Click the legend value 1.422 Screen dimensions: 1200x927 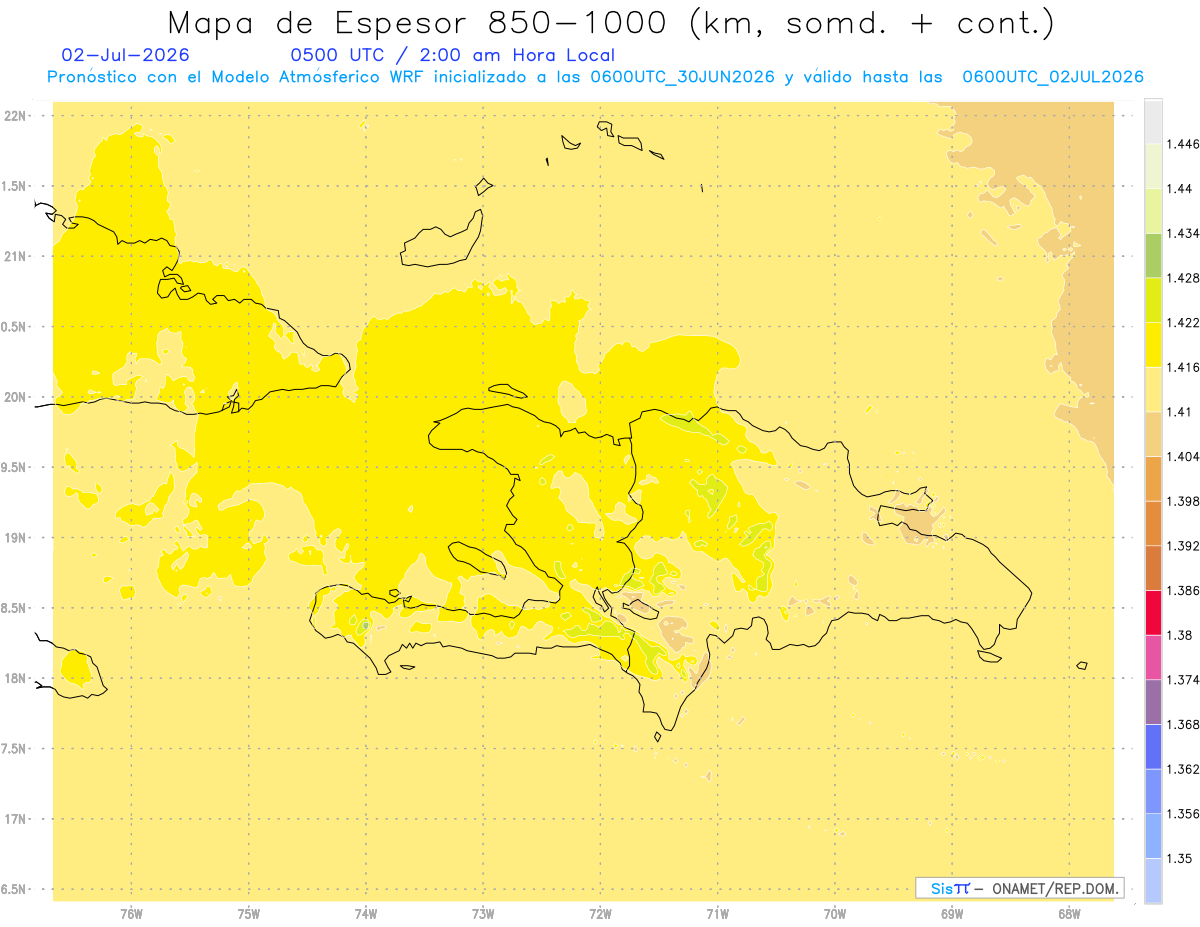click(x=1182, y=323)
